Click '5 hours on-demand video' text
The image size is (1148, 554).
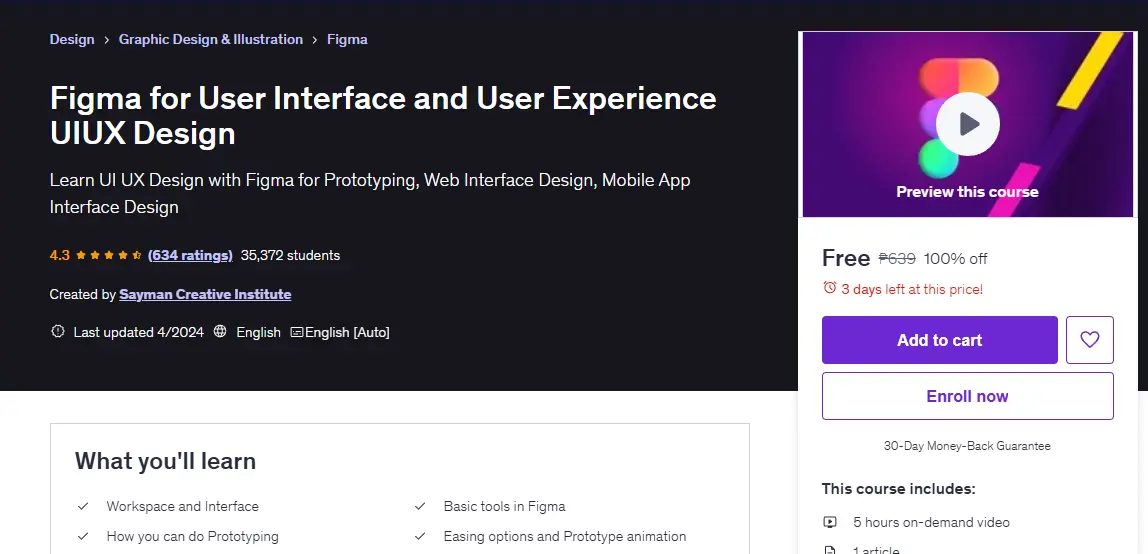coord(931,523)
